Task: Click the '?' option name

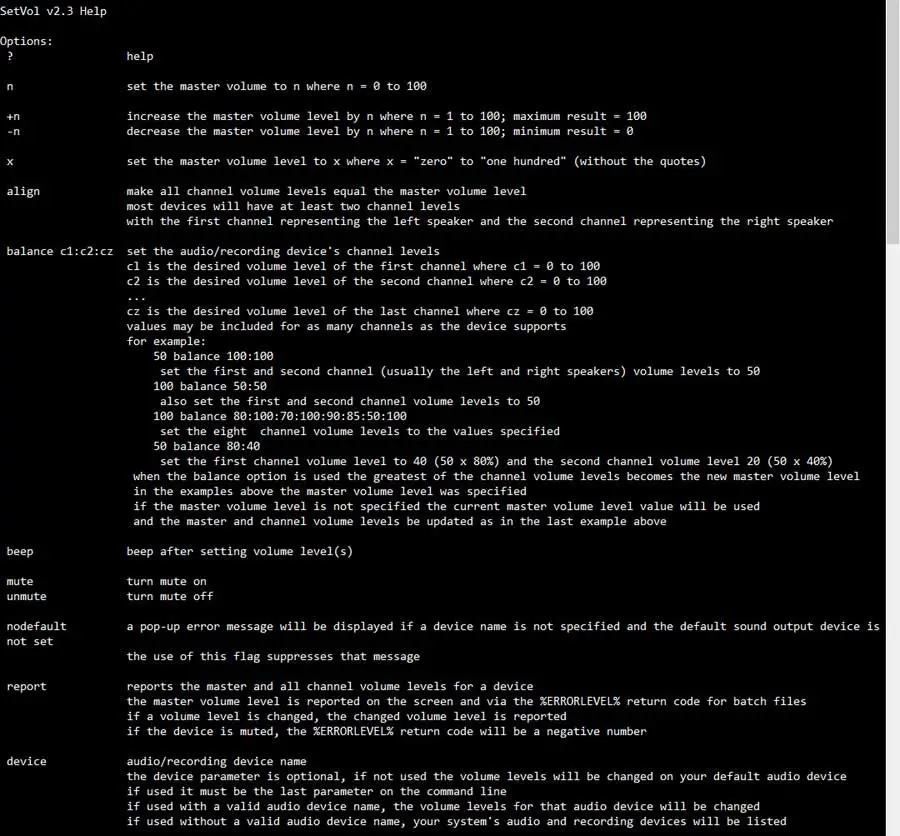Action: [10, 56]
